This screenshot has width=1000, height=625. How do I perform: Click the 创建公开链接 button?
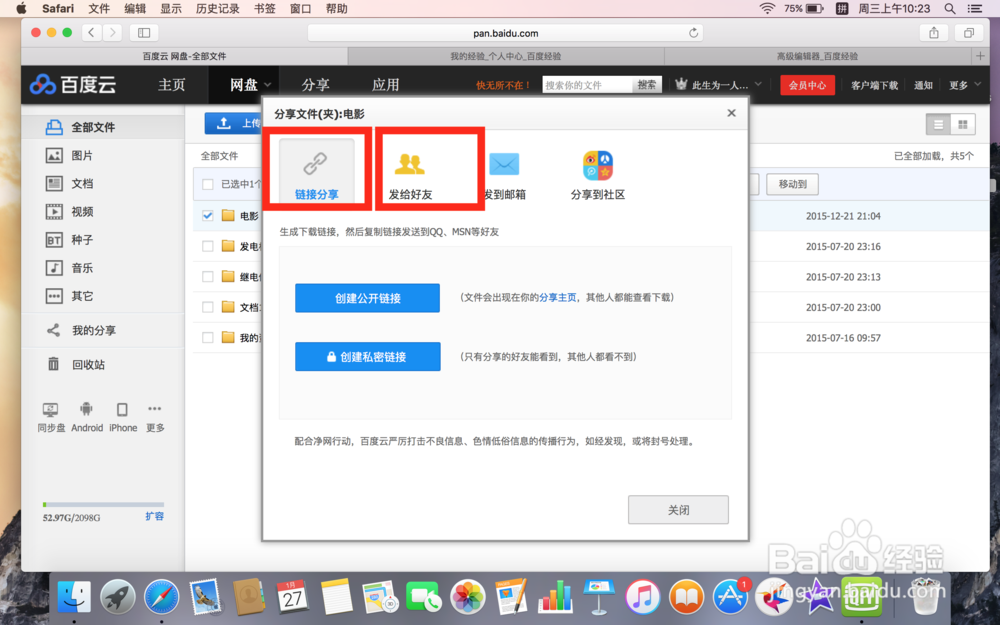(x=367, y=297)
